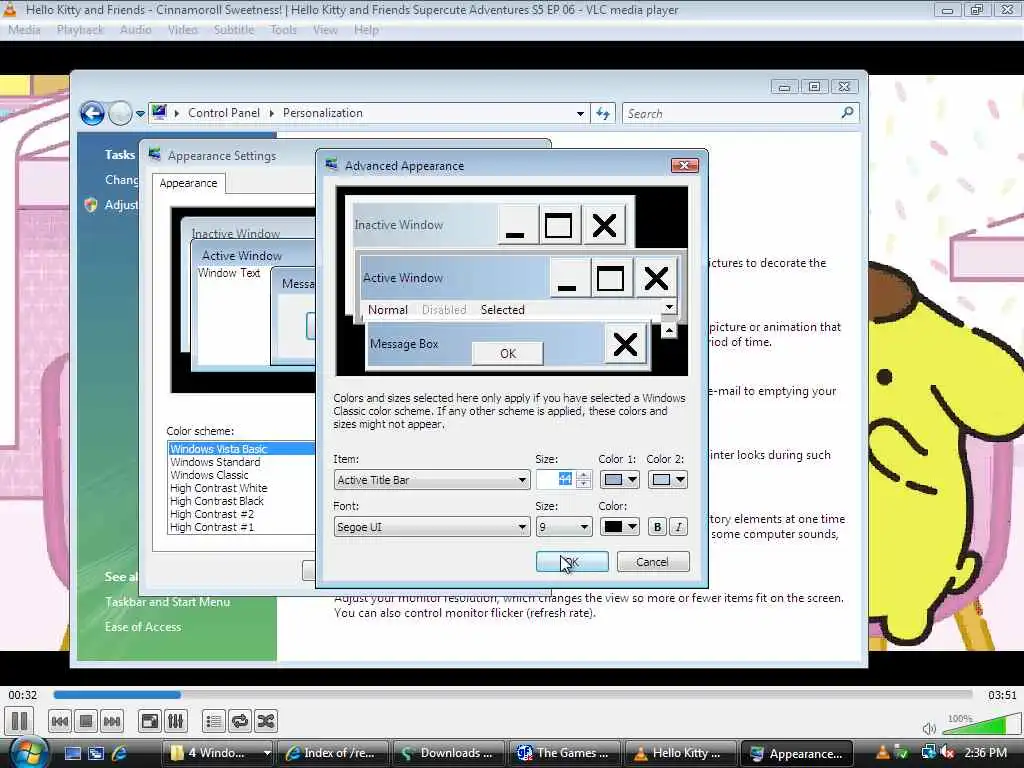
Task: Stop VLC playback
Action: click(x=86, y=721)
